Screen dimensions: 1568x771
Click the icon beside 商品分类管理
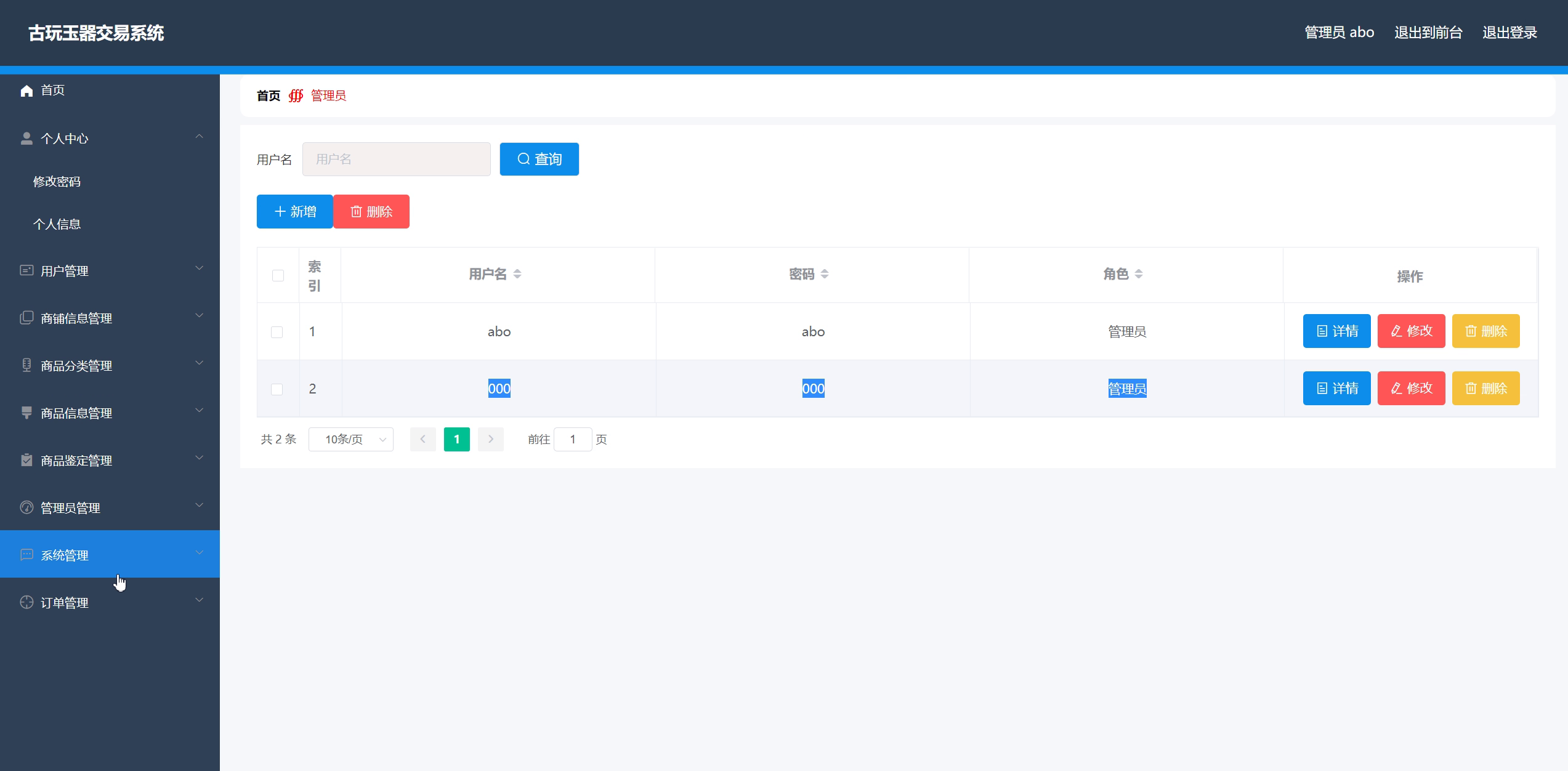pos(26,365)
